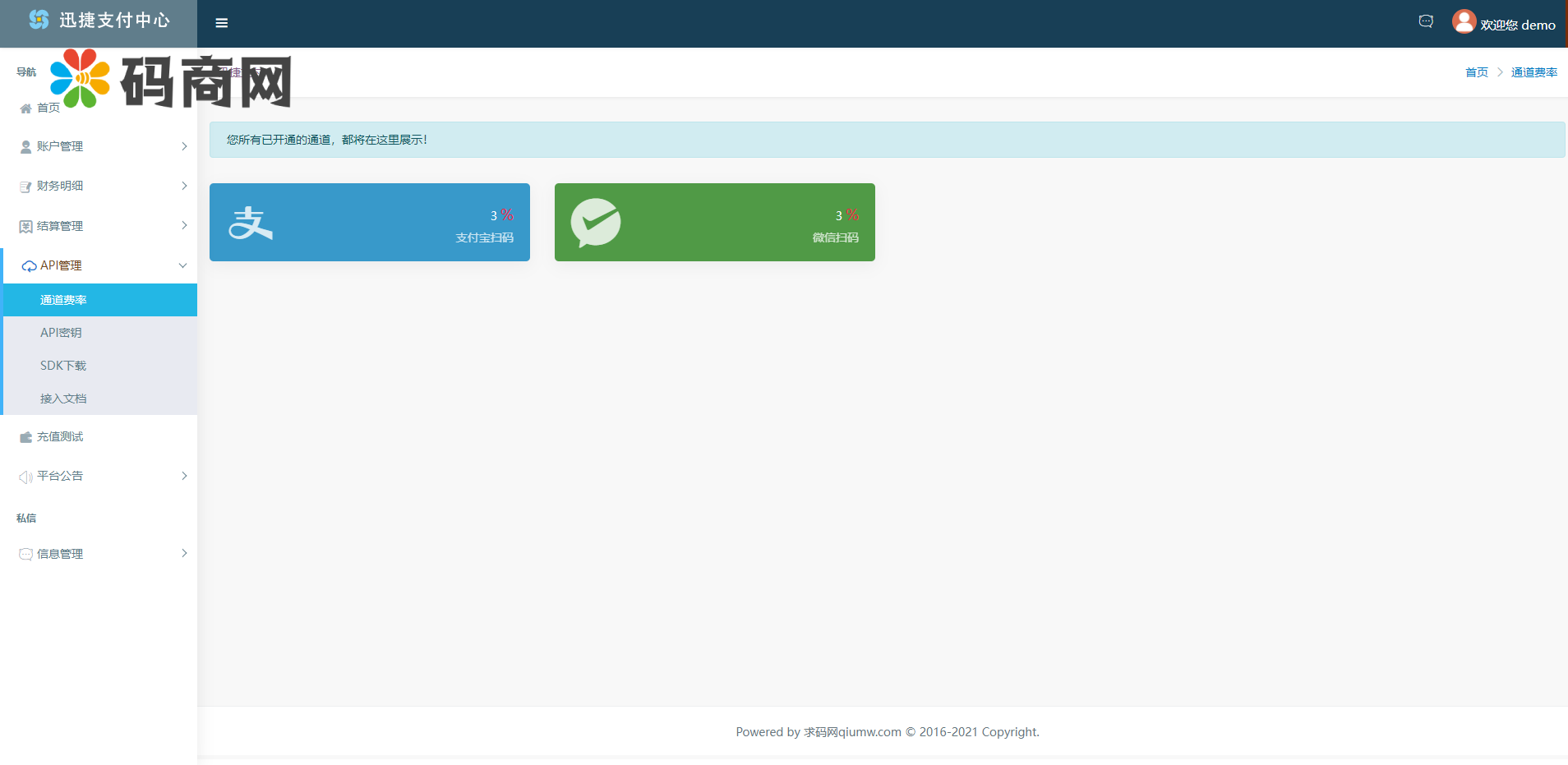
Task: Open the API密钥 submenu item
Action: 61,333
